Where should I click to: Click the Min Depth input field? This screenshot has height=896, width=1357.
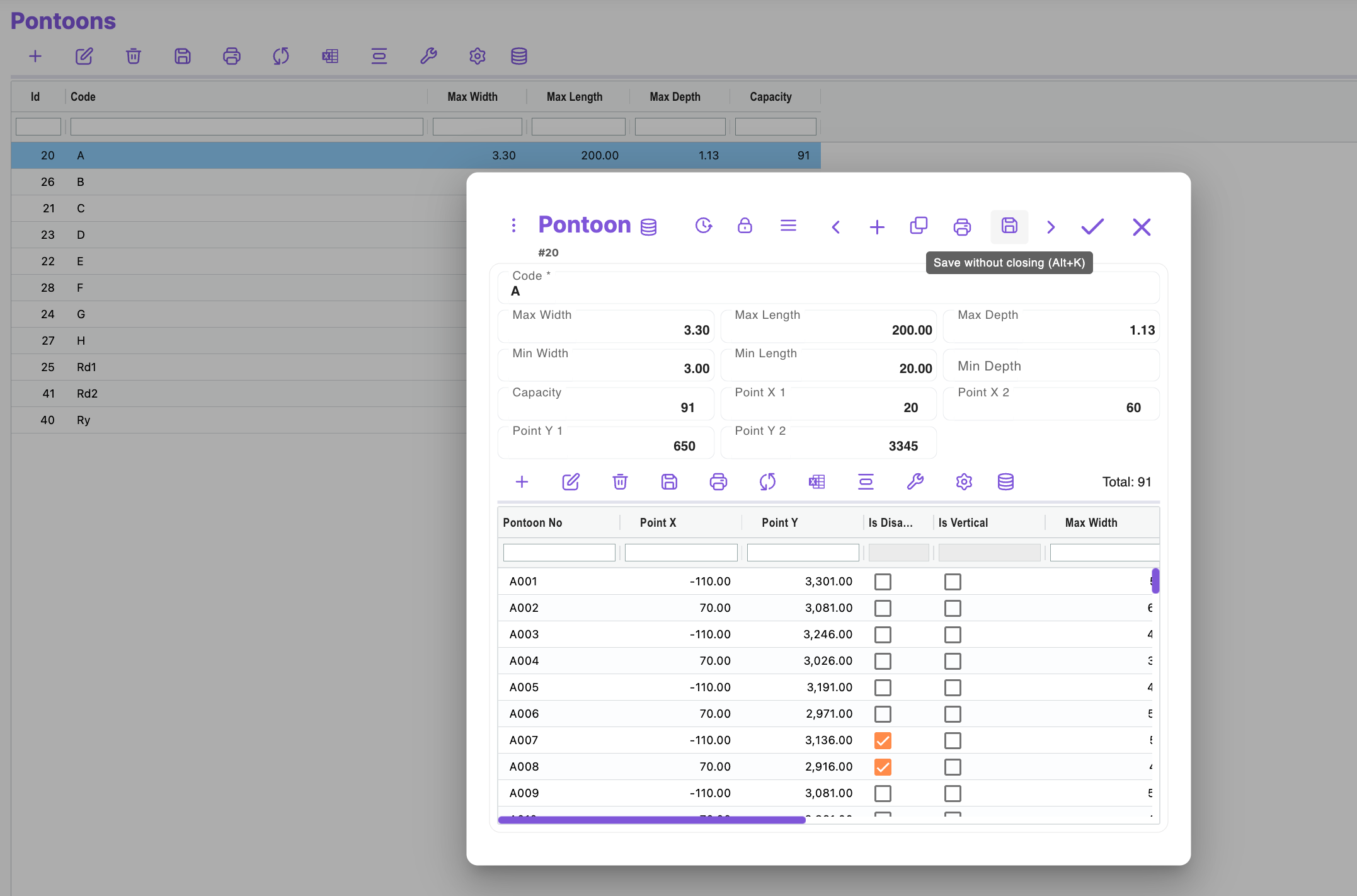coord(1051,367)
